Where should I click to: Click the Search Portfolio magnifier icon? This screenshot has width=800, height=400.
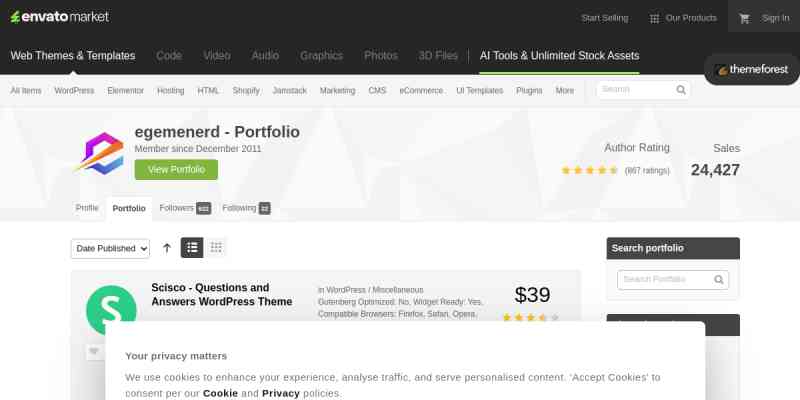719,280
